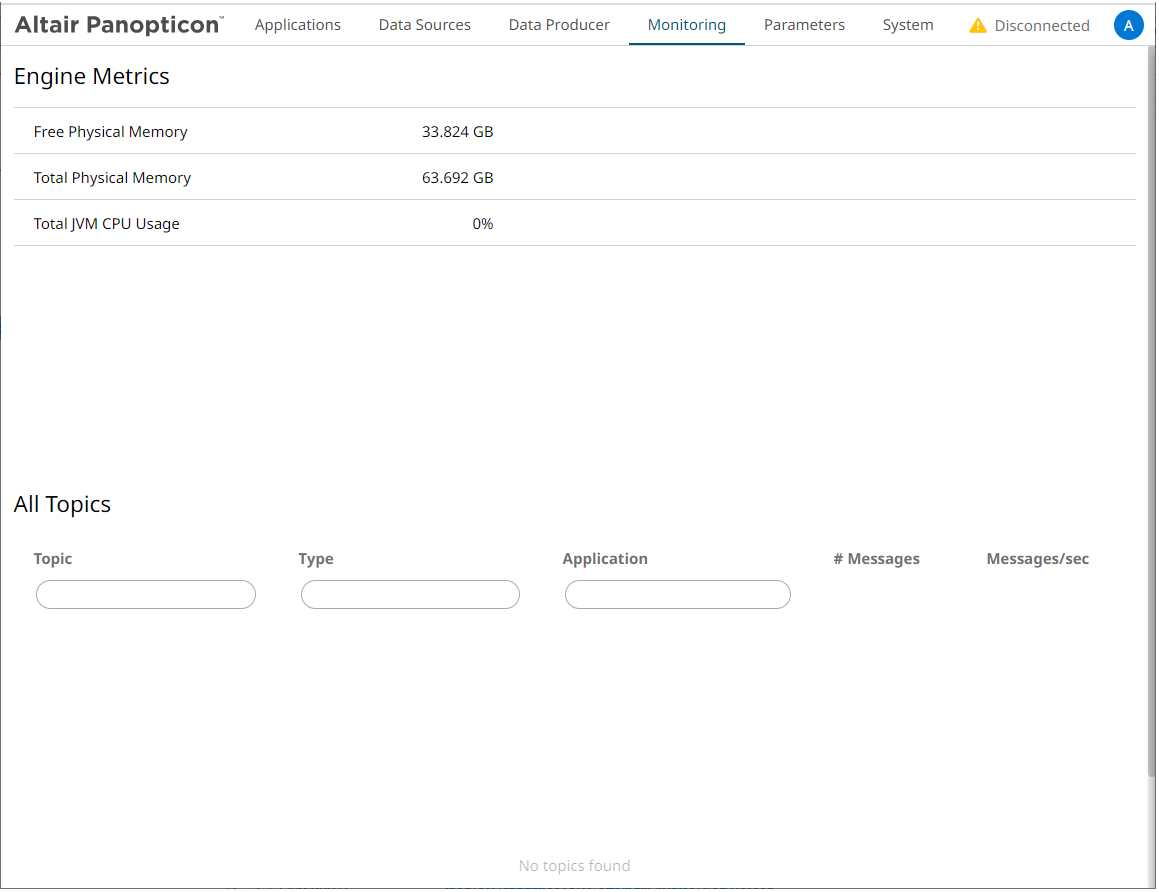Select the Total JVM CPU Usage row

pos(574,224)
